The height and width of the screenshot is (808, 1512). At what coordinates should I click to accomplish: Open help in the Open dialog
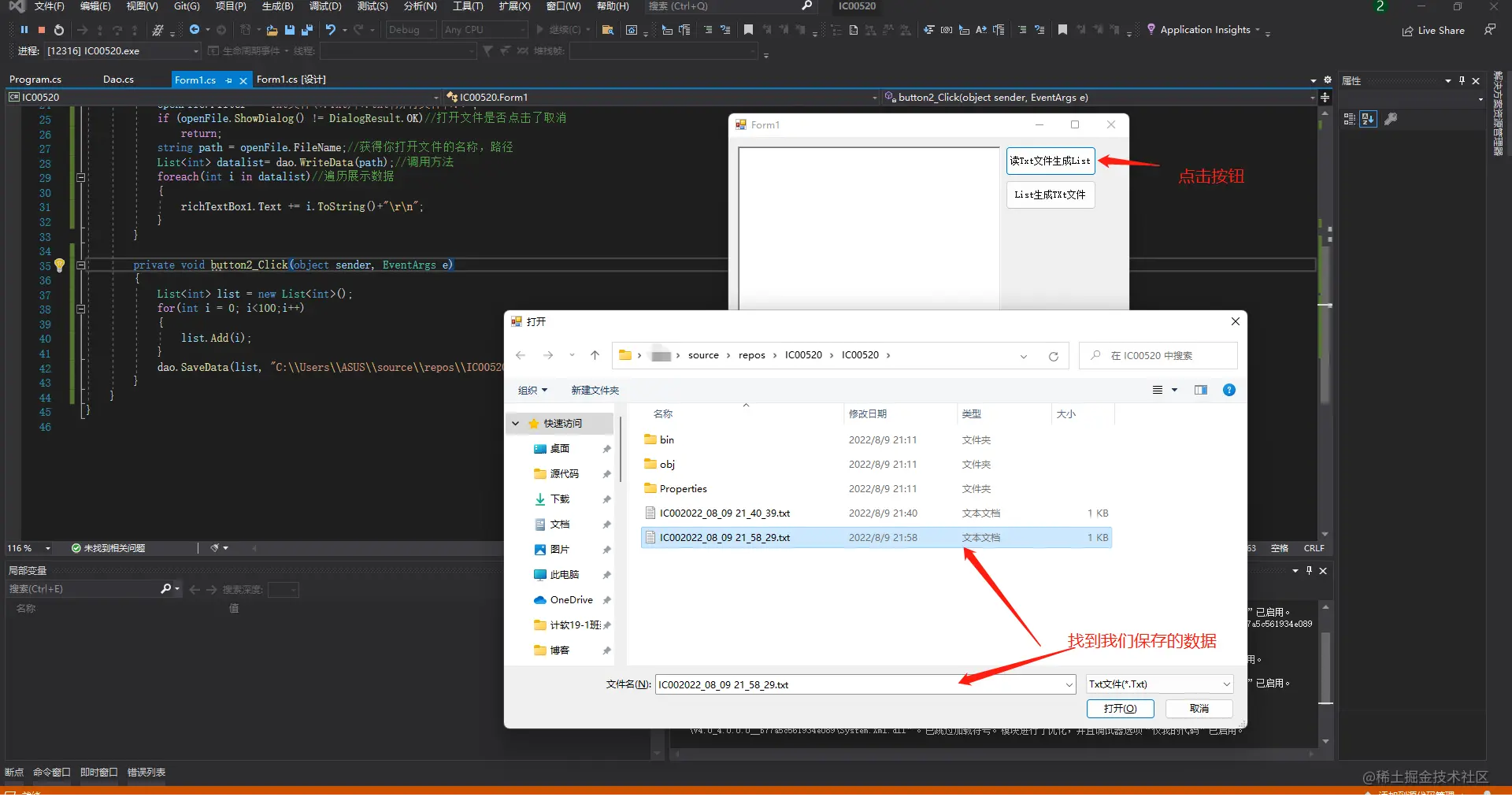click(x=1228, y=390)
